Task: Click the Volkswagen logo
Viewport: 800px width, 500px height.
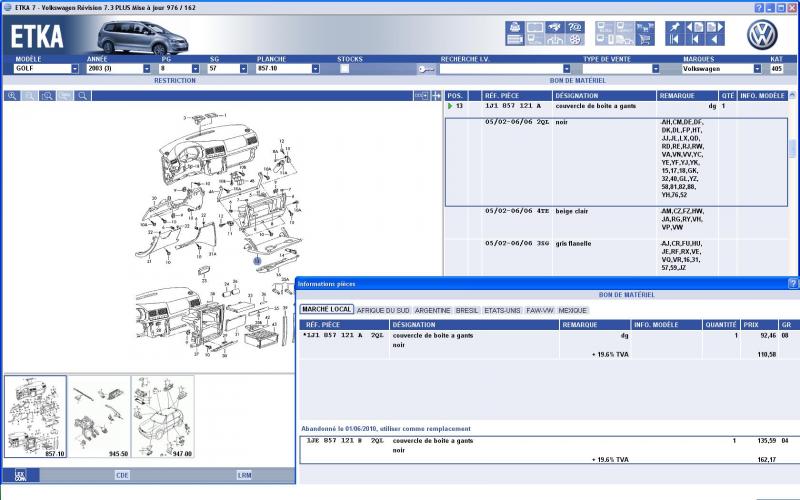Action: pos(762,35)
